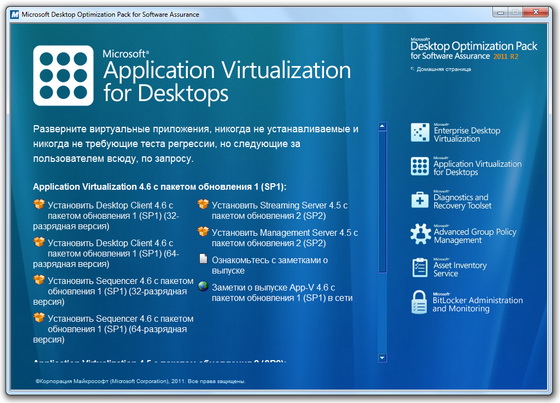Click box icon for Desktop Client 4.6 64-разрядная
Image resolution: width=560 pixels, height=403 pixels.
tap(39, 242)
